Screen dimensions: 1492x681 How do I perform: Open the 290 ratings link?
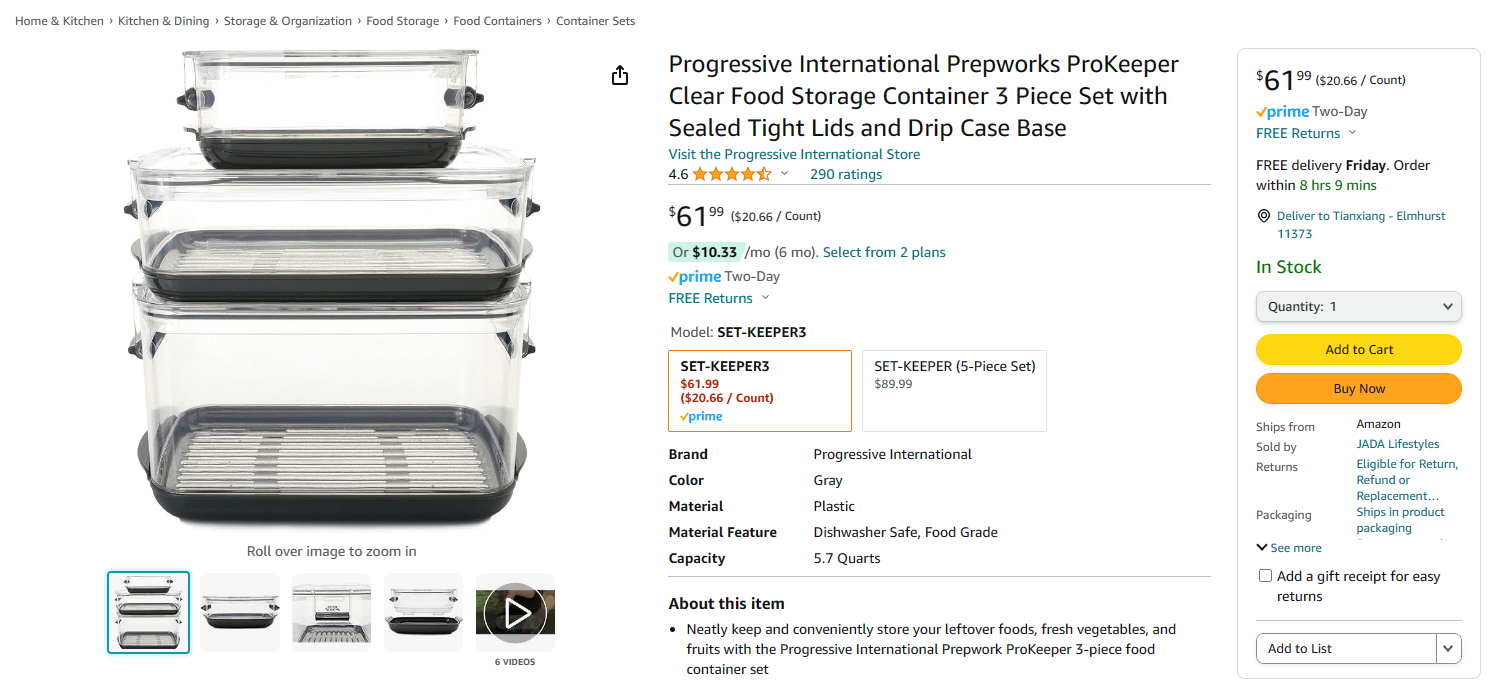pos(846,174)
